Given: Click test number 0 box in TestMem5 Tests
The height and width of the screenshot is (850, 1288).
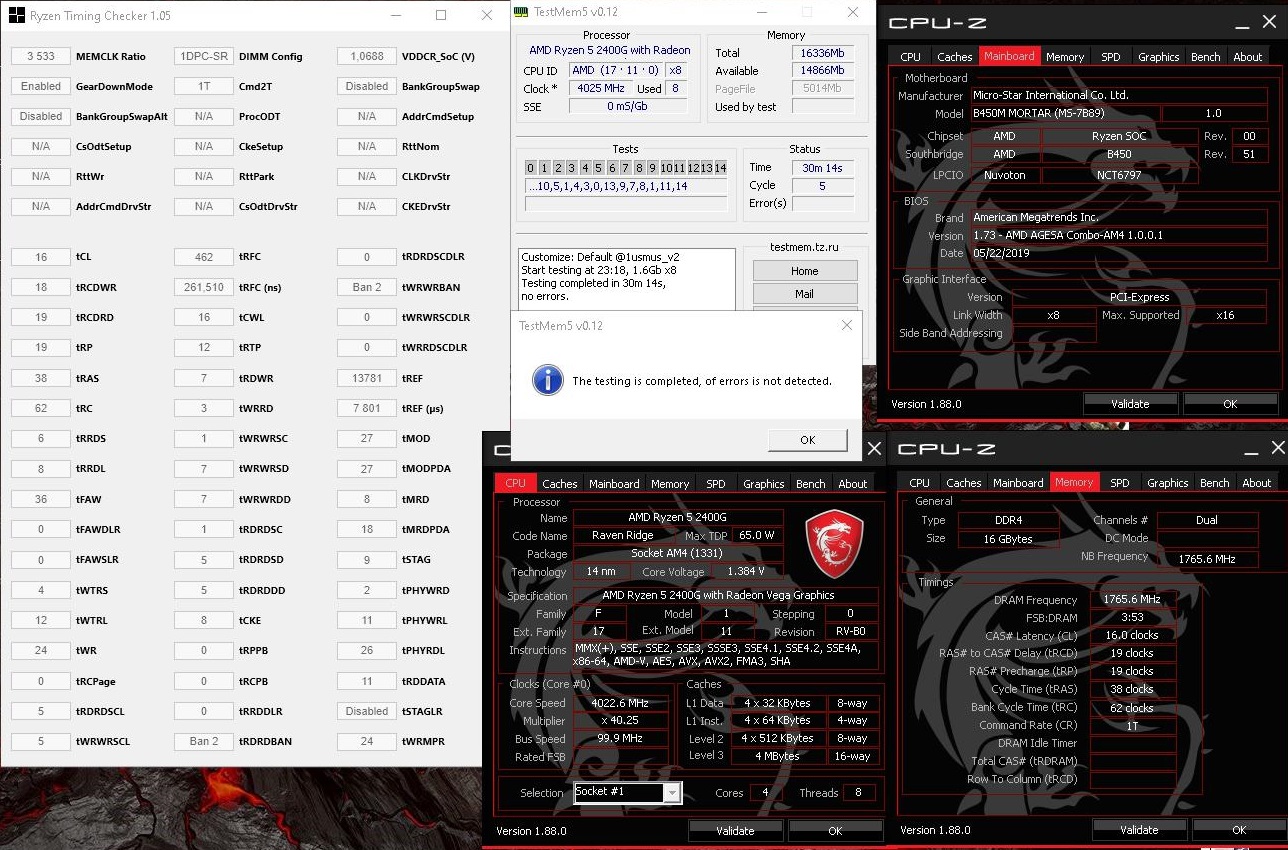Looking at the screenshot, I should pos(530,167).
